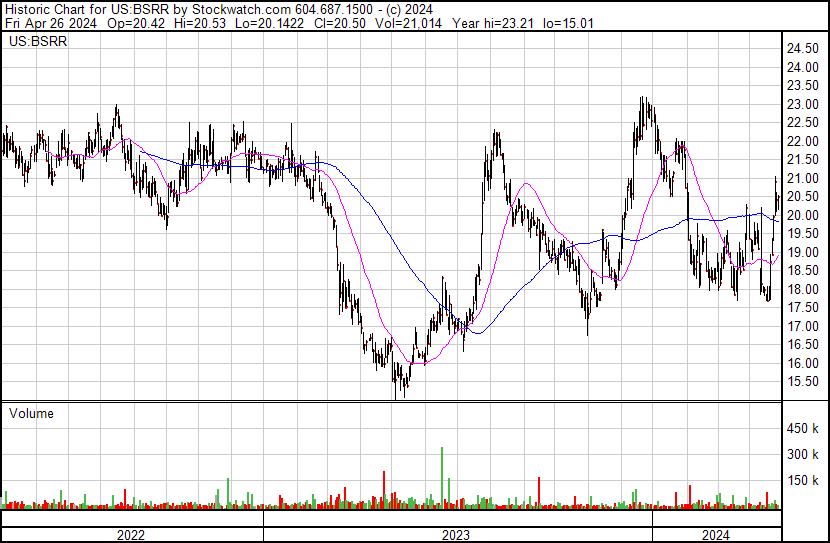Click the 'Op=20.42' opening price value

tap(136, 23)
